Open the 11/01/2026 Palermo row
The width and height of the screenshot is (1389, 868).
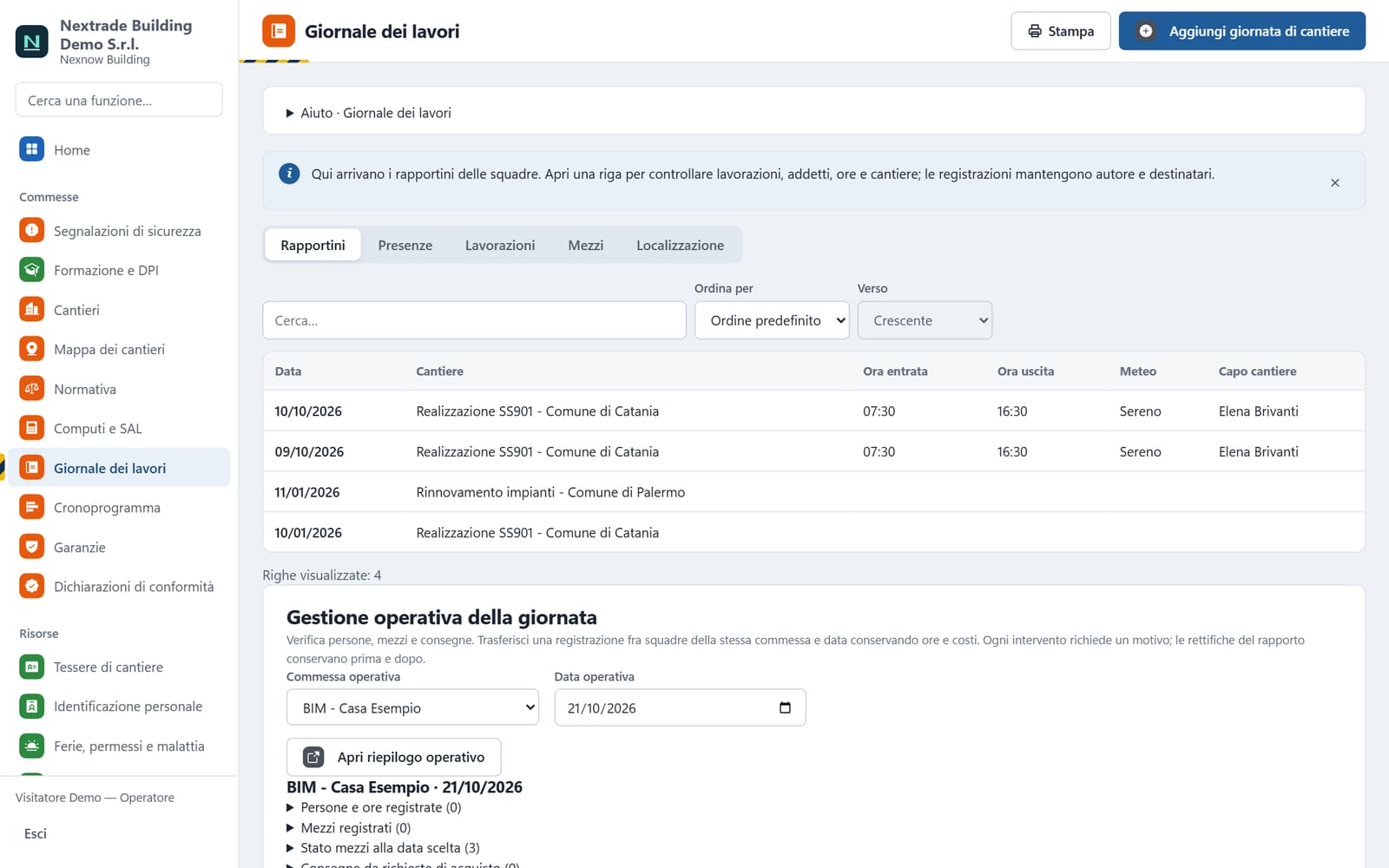click(813, 492)
